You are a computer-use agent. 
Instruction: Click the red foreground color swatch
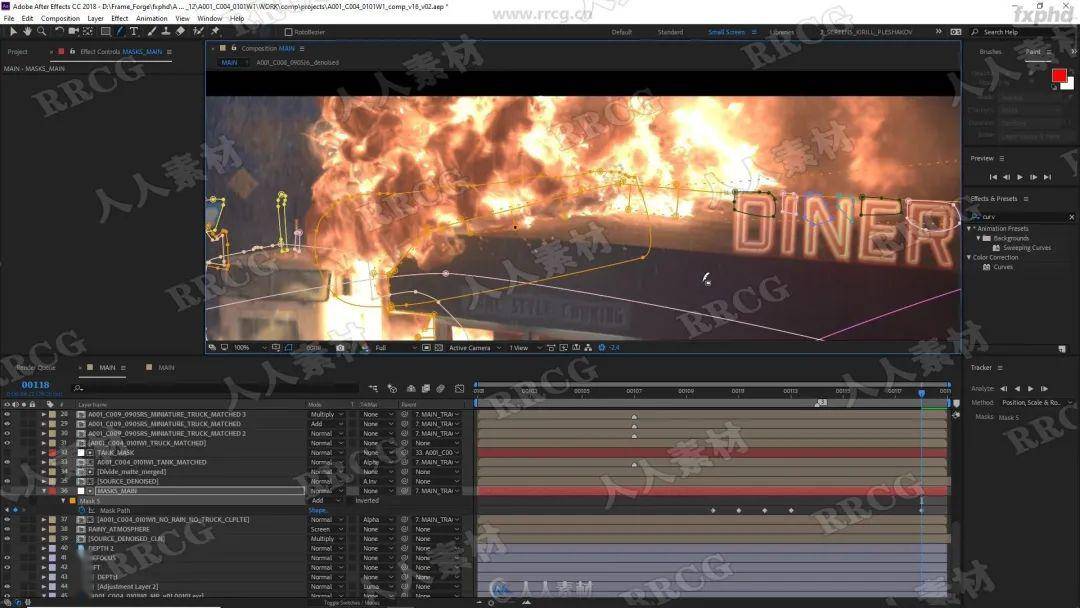1058,75
